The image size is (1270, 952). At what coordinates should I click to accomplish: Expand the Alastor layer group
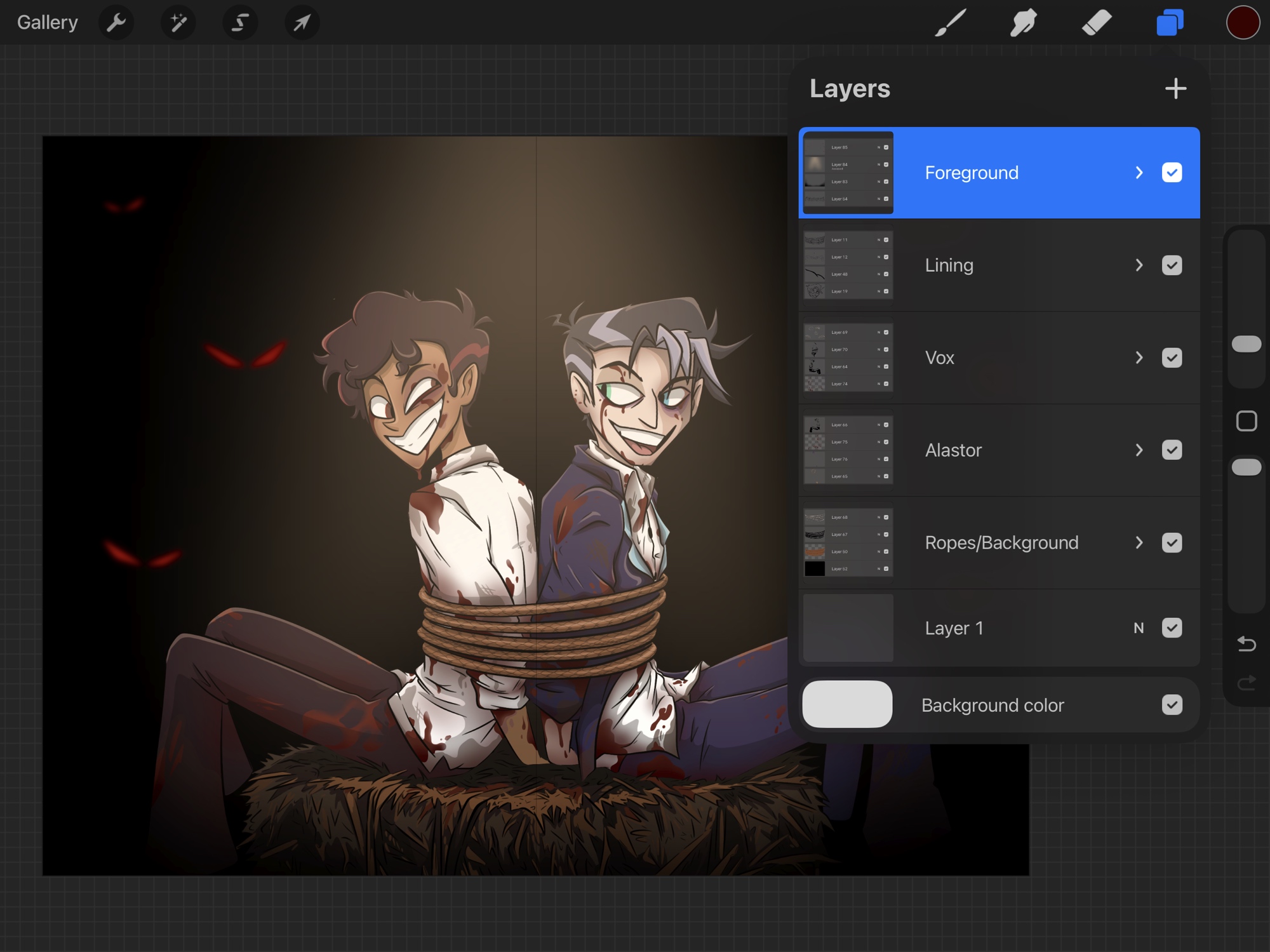1139,450
